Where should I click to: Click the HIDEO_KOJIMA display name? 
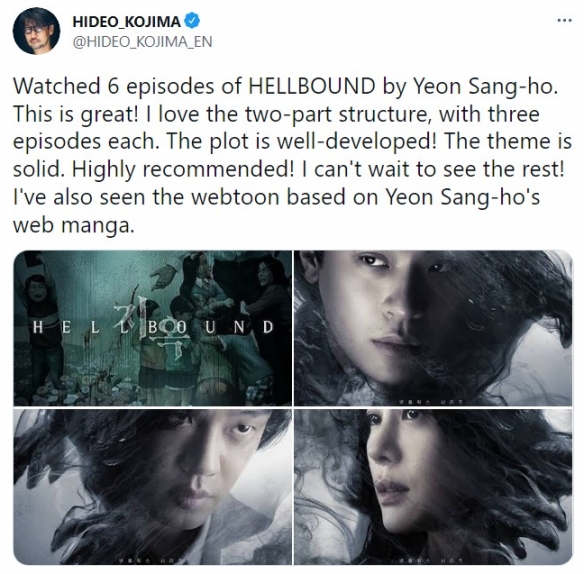(127, 21)
